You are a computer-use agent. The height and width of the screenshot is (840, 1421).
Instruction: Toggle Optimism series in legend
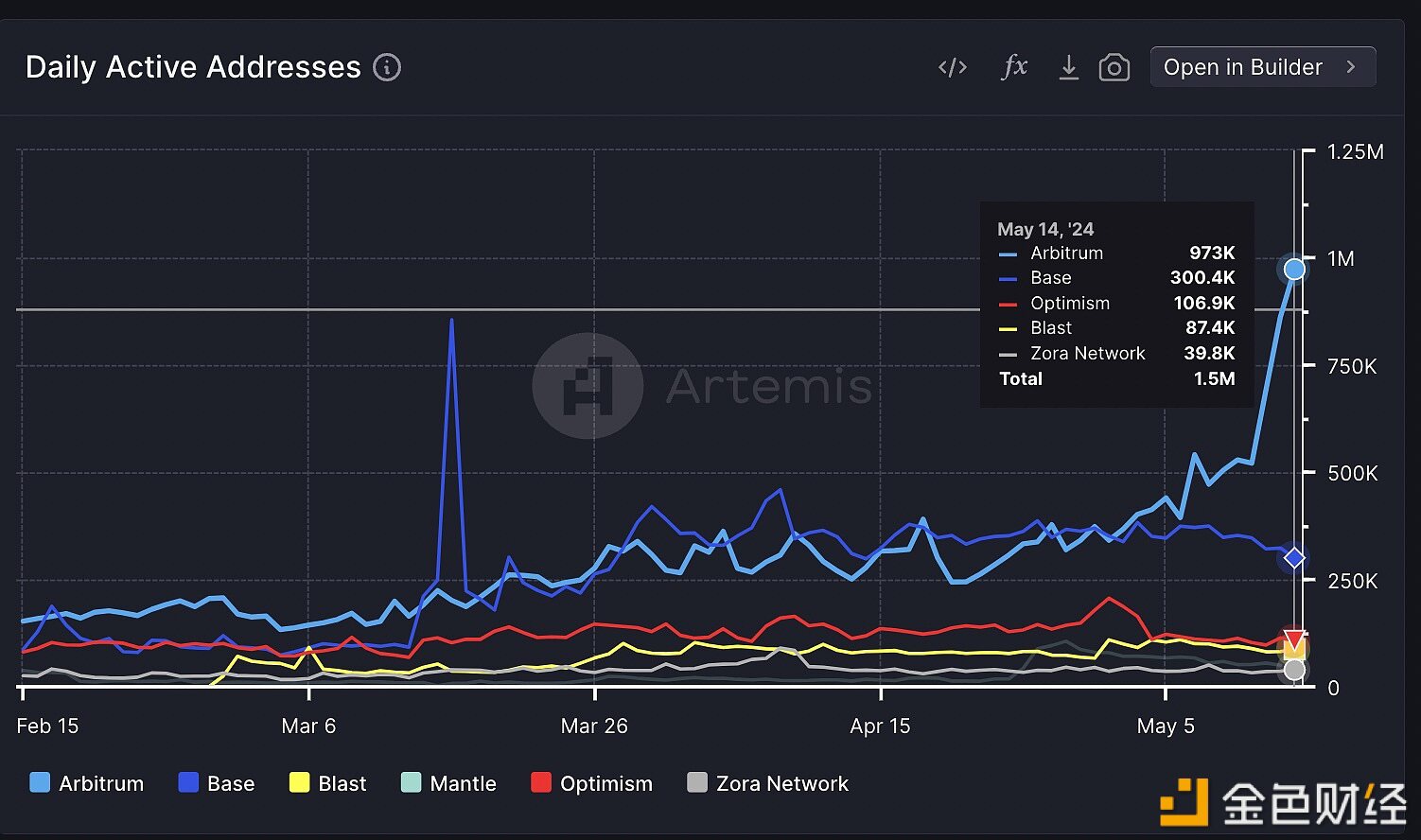tap(592, 783)
